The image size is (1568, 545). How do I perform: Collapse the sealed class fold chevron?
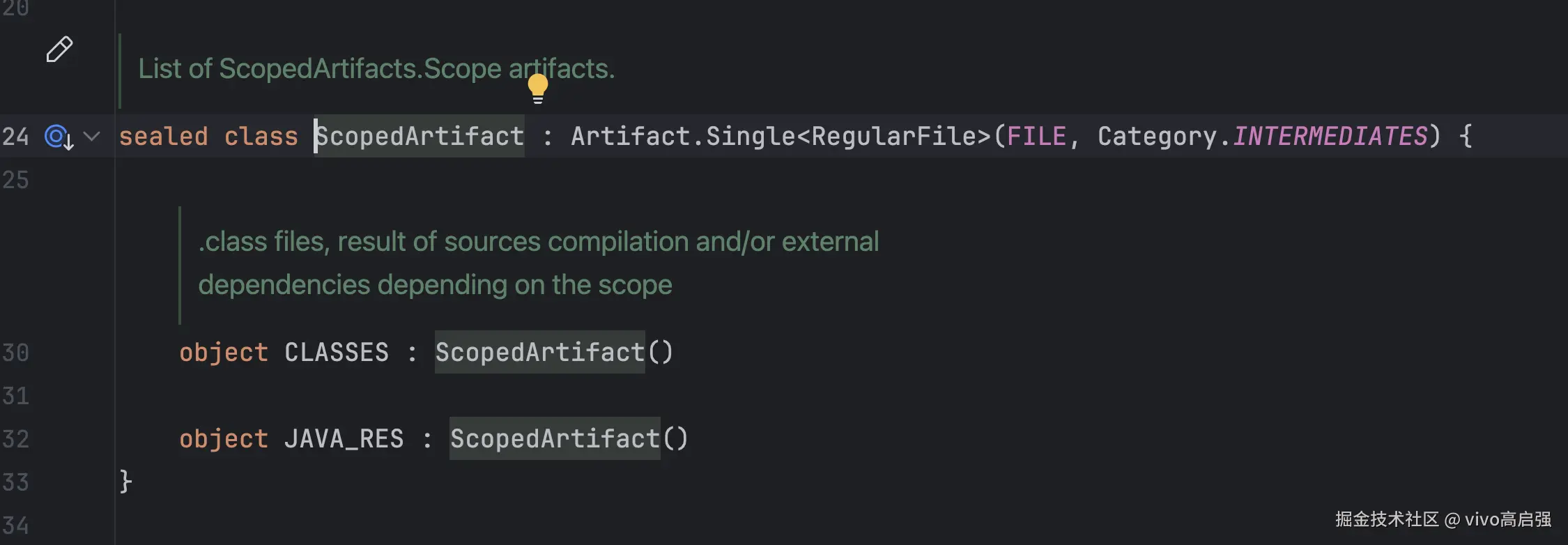(x=92, y=136)
